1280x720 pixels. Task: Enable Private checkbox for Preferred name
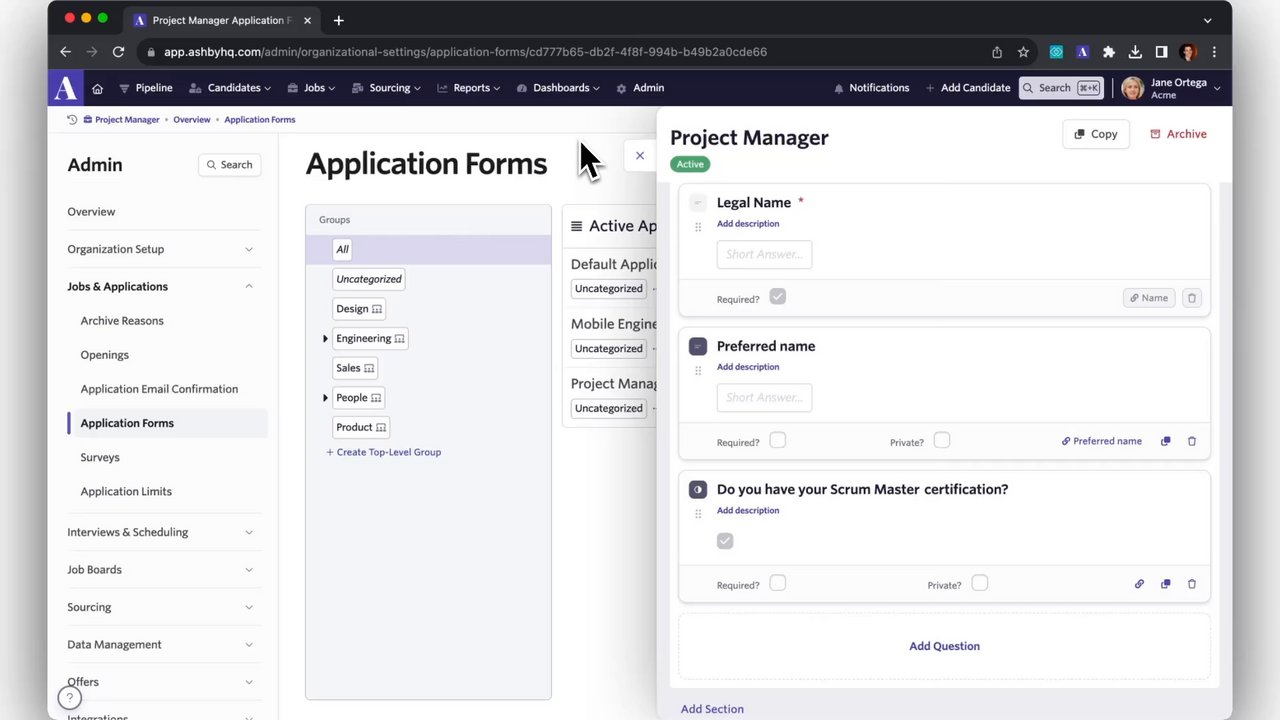click(x=942, y=441)
